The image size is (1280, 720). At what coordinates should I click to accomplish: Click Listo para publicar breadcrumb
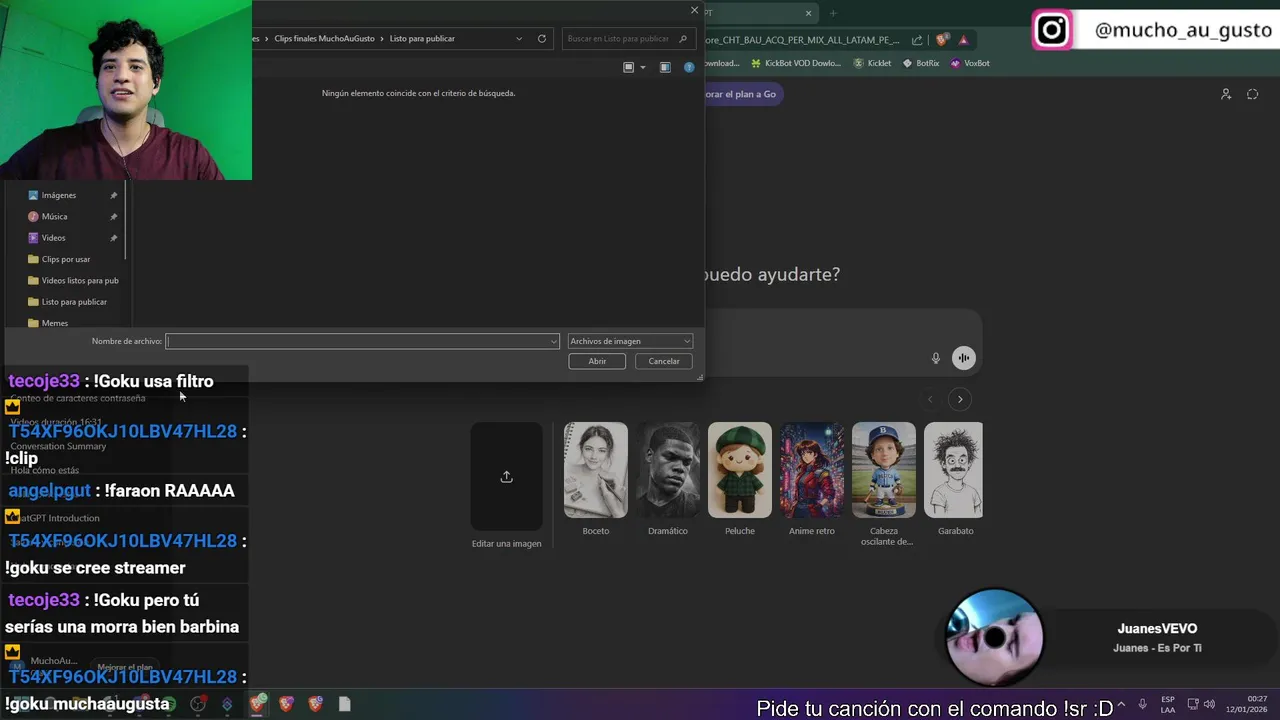(422, 39)
